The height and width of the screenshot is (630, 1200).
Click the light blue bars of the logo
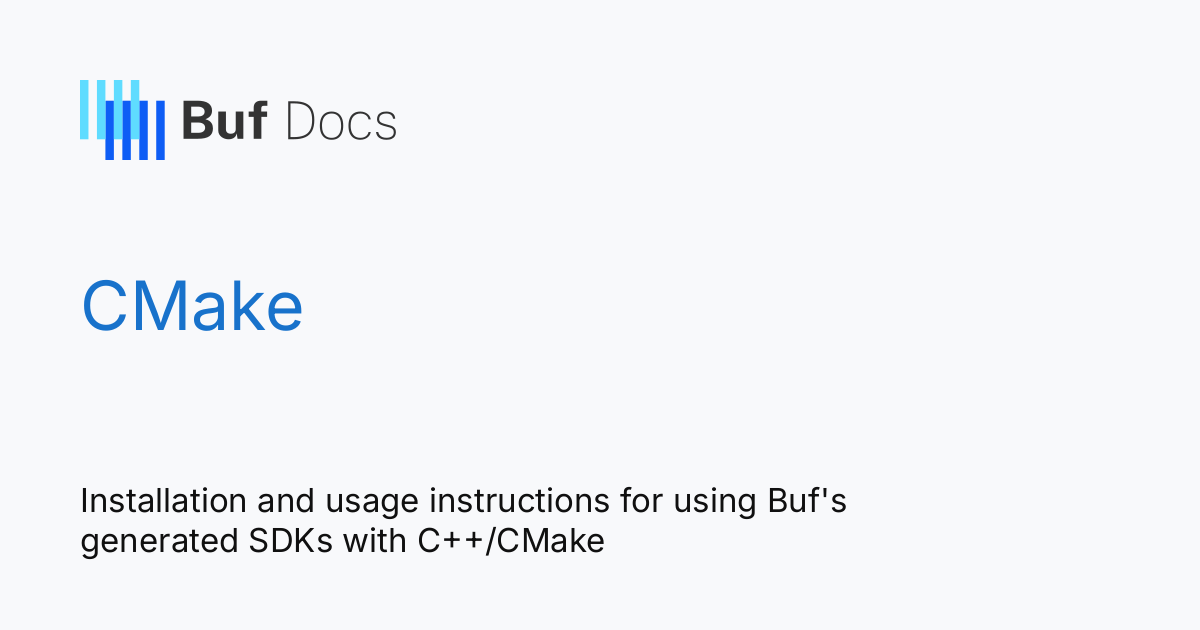110,109
